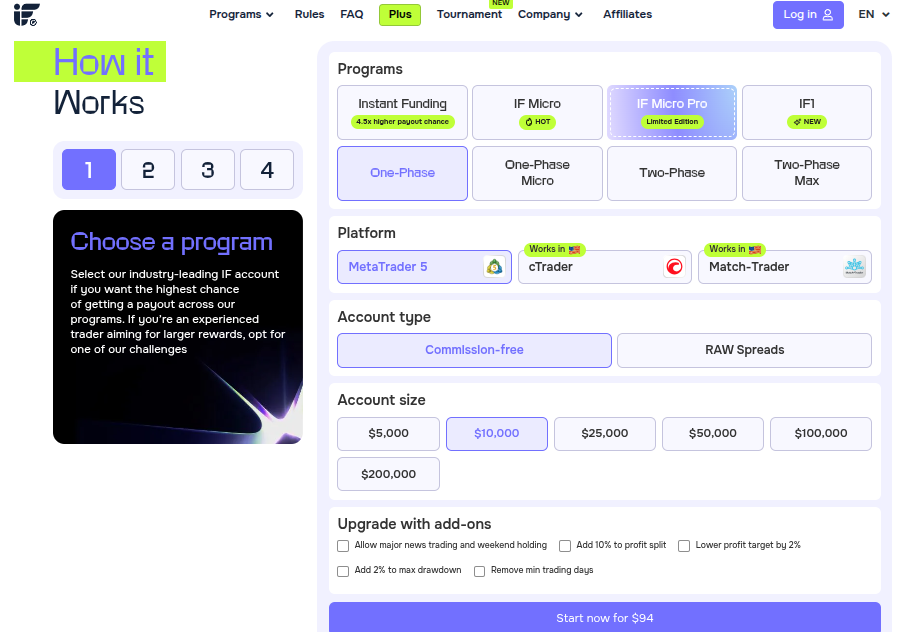
Task: Click the person icon in the Log in button
Action: point(826,15)
